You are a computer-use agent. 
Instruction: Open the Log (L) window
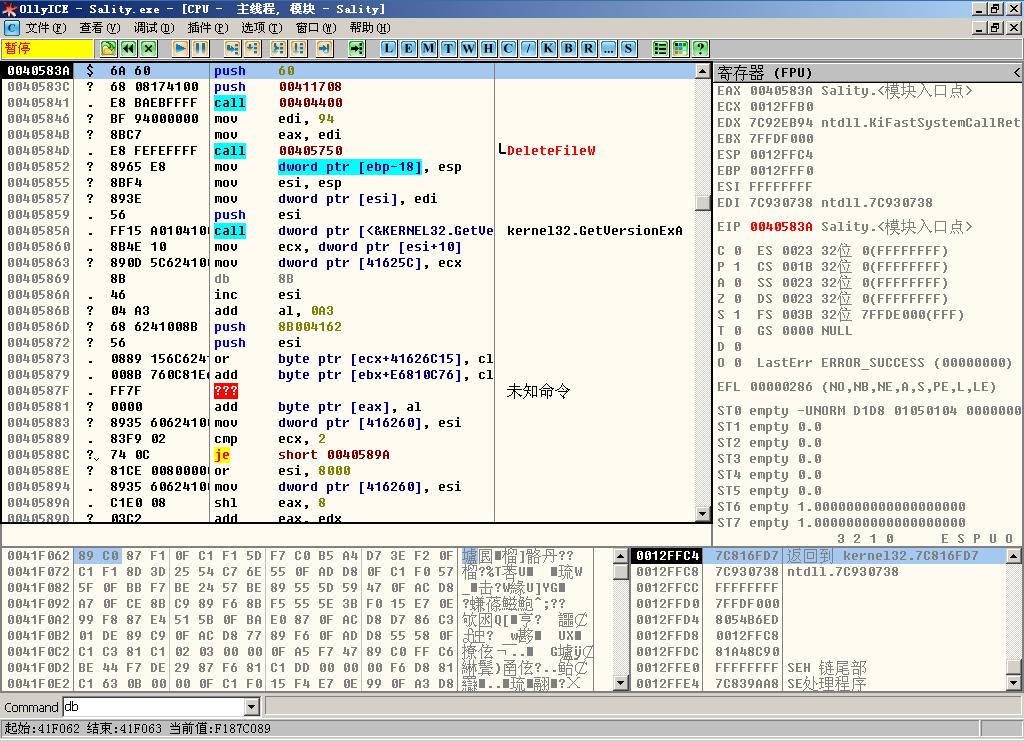point(388,48)
